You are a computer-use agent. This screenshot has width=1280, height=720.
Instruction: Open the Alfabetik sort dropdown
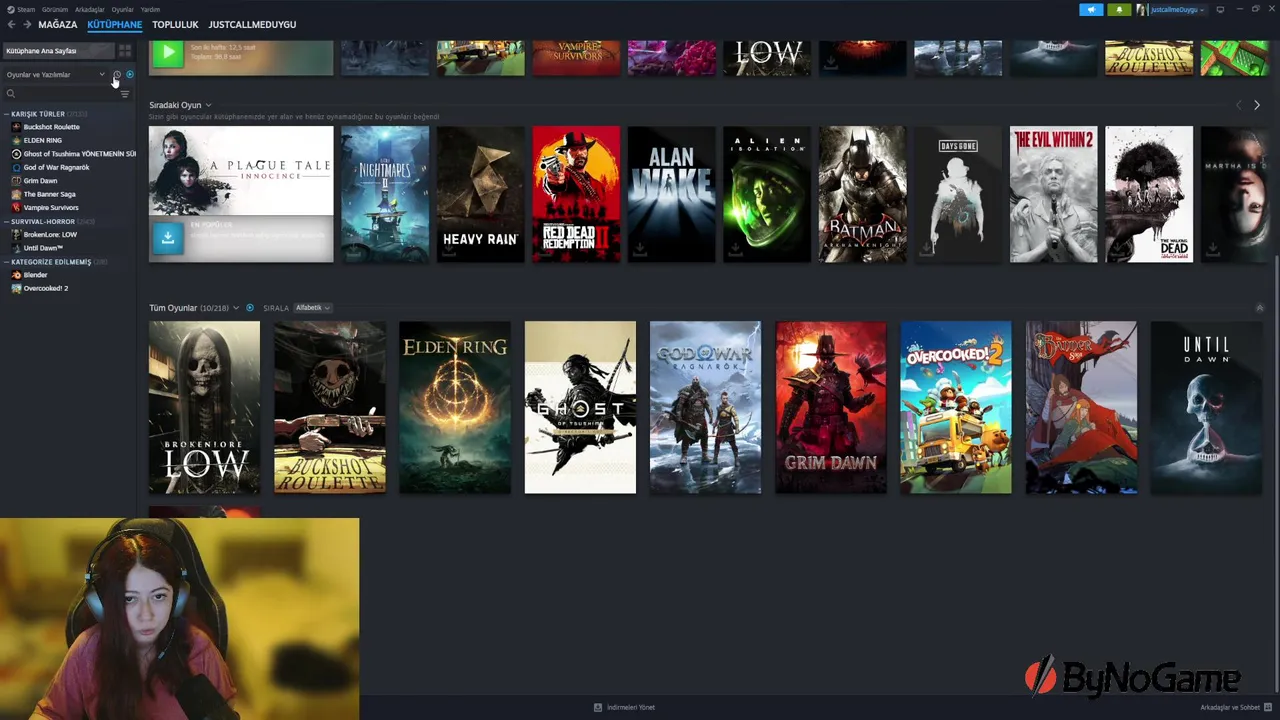click(313, 308)
